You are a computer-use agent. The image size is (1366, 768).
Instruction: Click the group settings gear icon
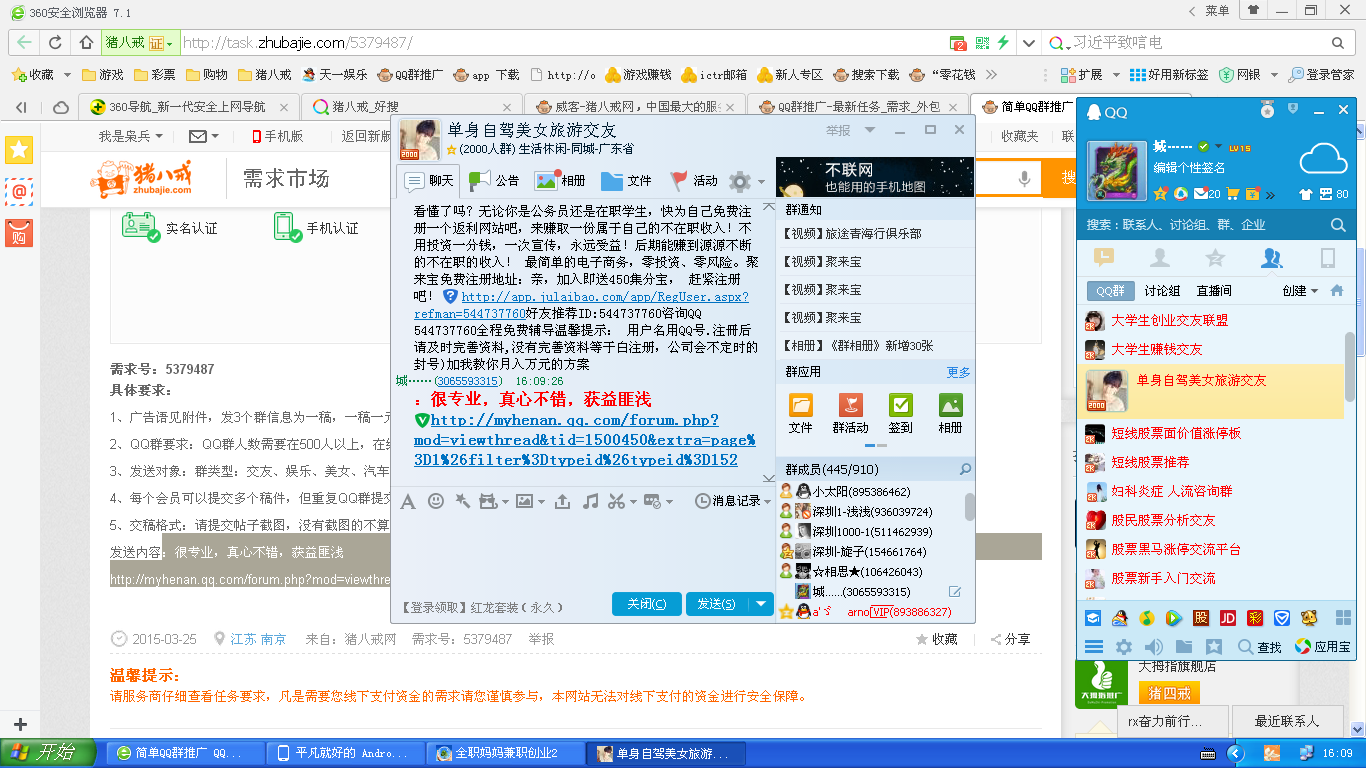click(740, 181)
